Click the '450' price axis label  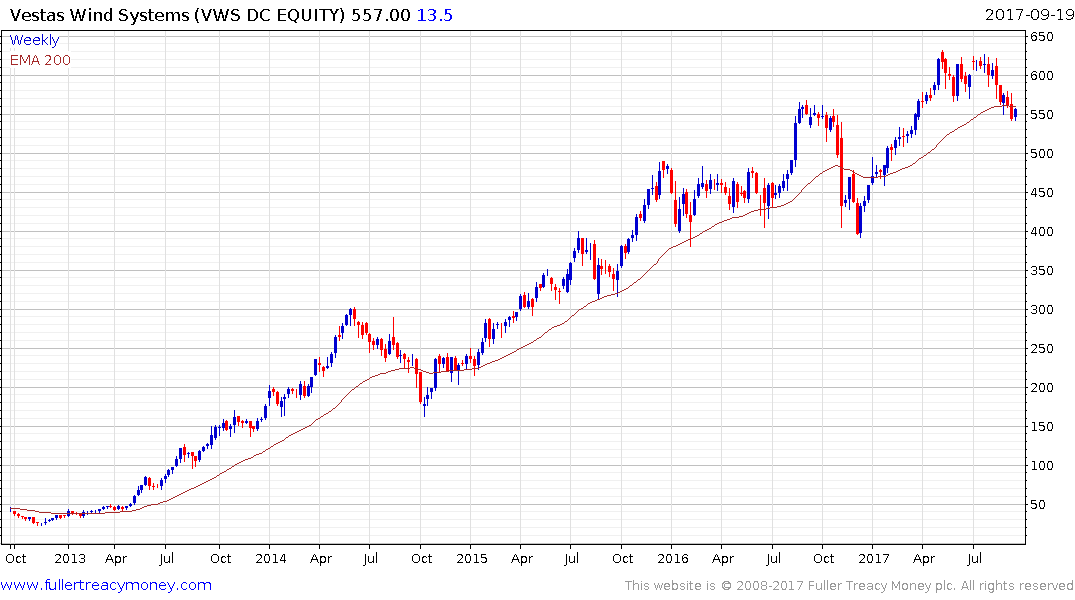(x=1041, y=193)
